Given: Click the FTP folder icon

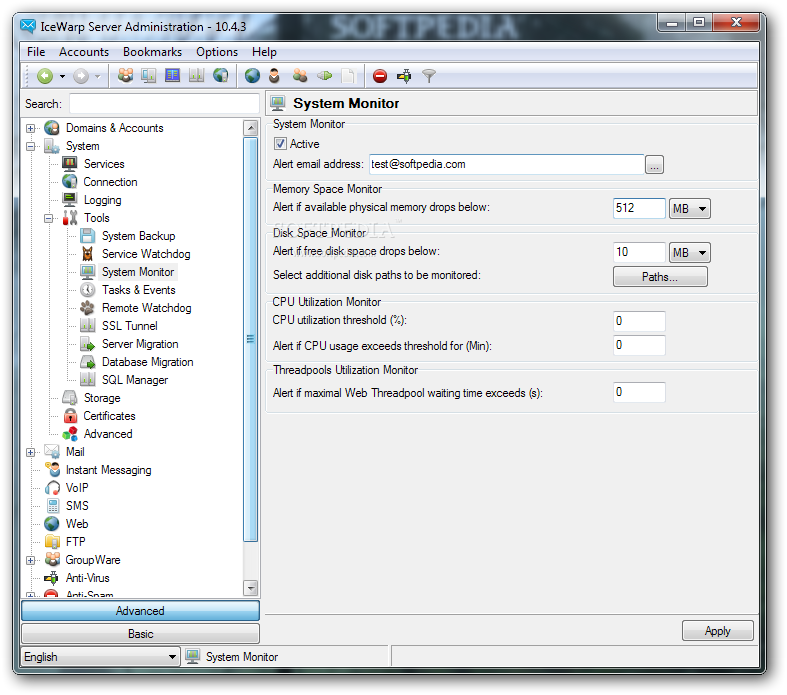Looking at the screenshot, I should (52, 542).
